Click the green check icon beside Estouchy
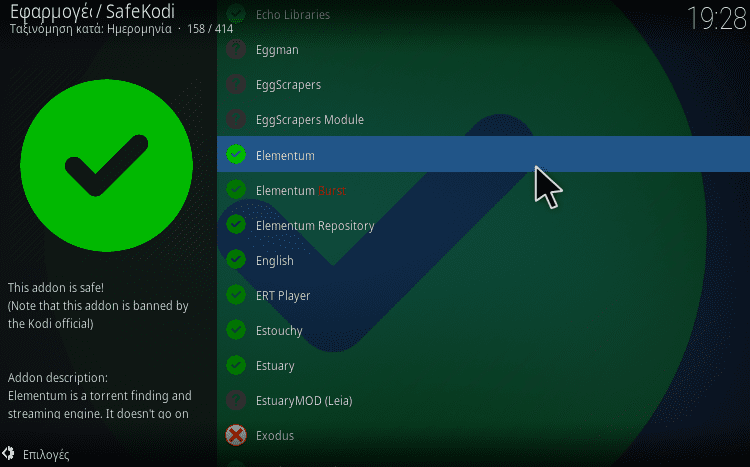 click(236, 330)
